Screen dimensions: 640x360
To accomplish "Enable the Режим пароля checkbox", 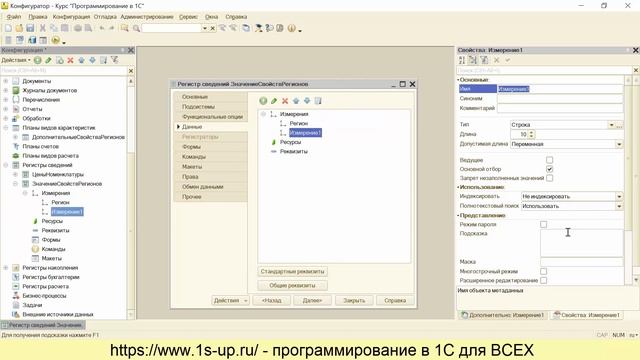I will [543, 224].
